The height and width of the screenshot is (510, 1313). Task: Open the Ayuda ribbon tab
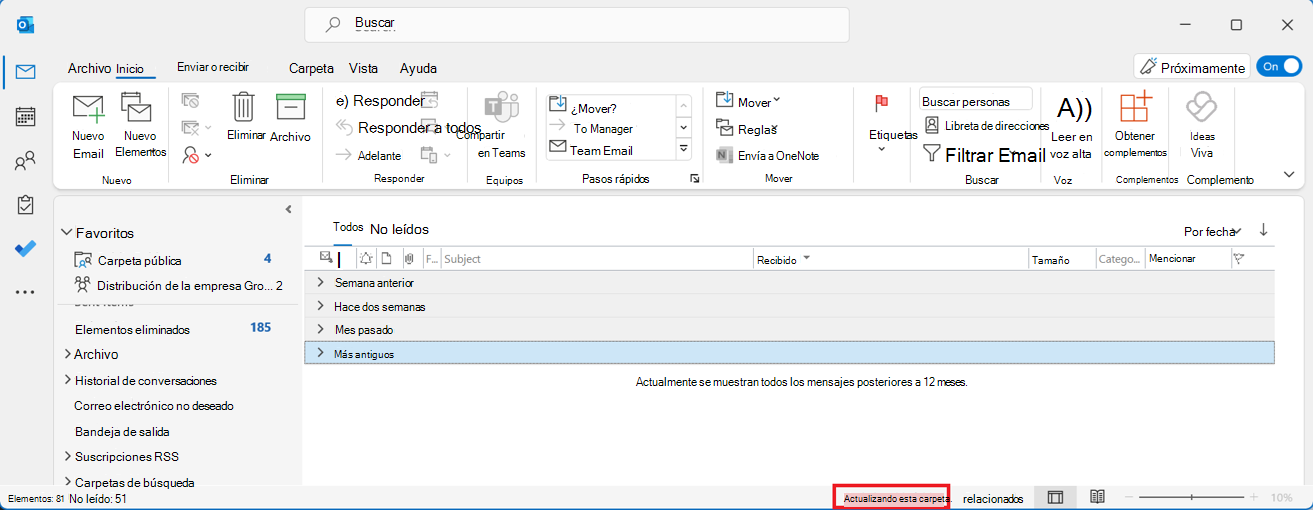(418, 68)
